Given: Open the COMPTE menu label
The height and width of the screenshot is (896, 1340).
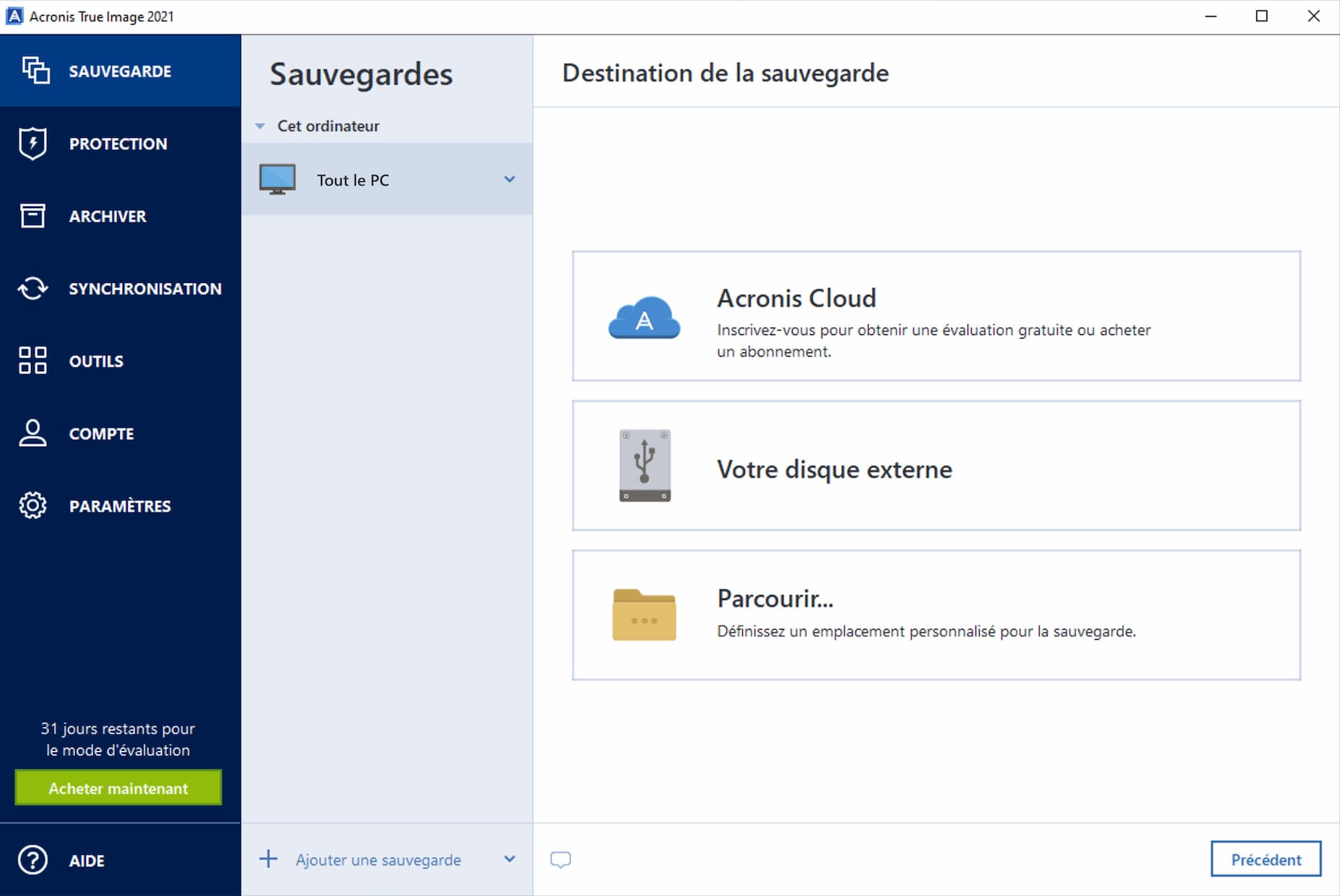Looking at the screenshot, I should coord(102,434).
